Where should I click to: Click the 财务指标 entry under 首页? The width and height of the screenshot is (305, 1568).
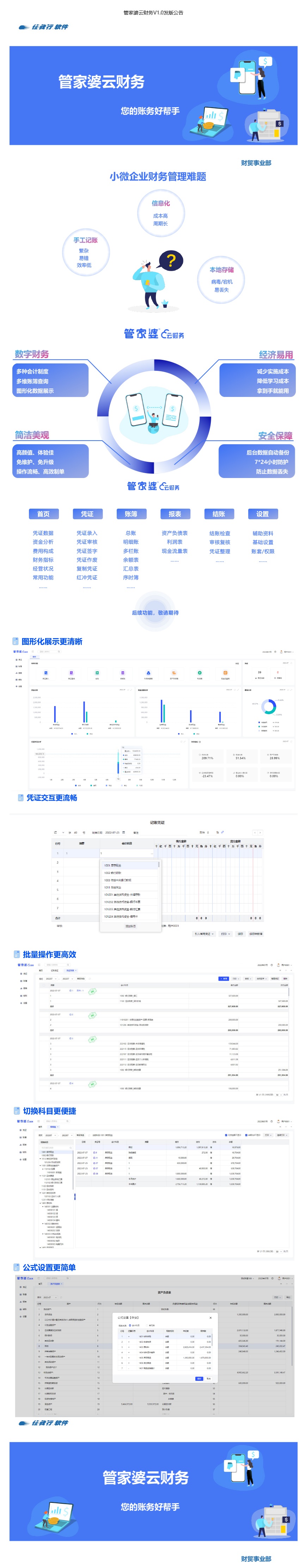coord(43,560)
